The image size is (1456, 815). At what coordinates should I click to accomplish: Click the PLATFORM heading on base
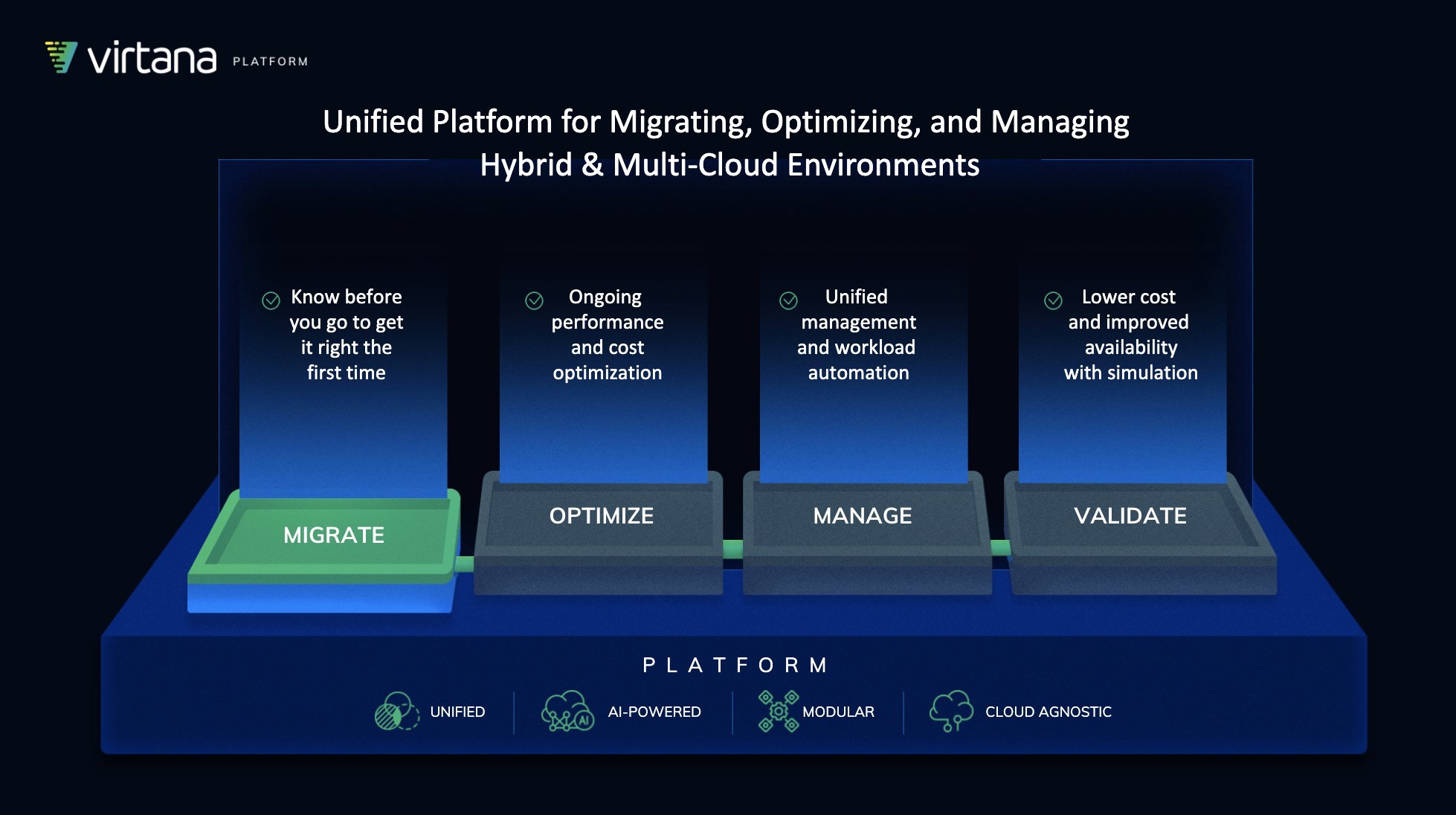coord(735,665)
